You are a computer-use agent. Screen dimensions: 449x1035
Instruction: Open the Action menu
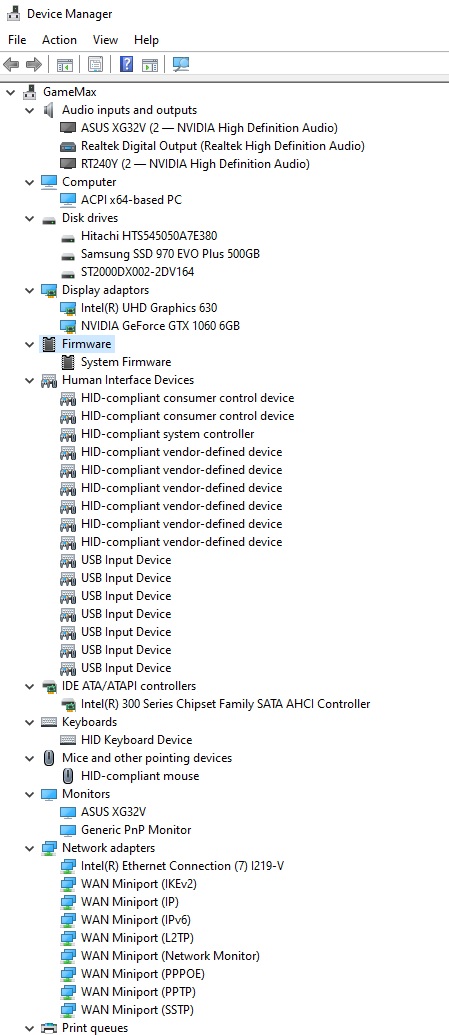coord(59,40)
